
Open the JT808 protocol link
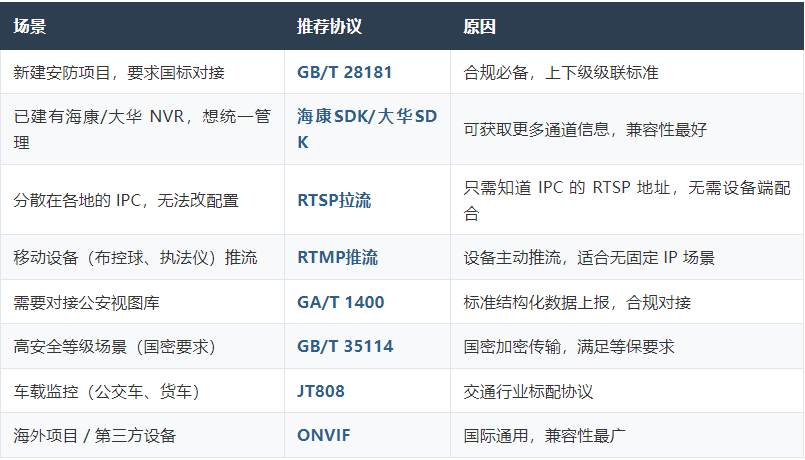click(321, 391)
